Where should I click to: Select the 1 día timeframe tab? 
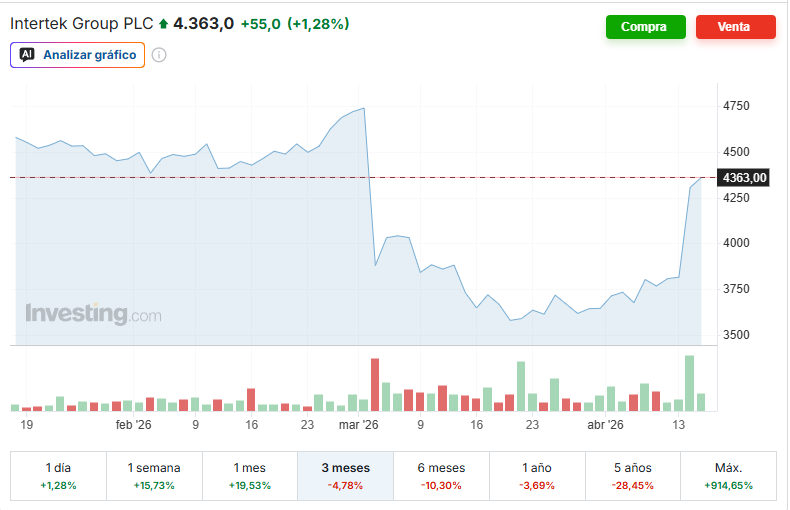tap(58, 476)
